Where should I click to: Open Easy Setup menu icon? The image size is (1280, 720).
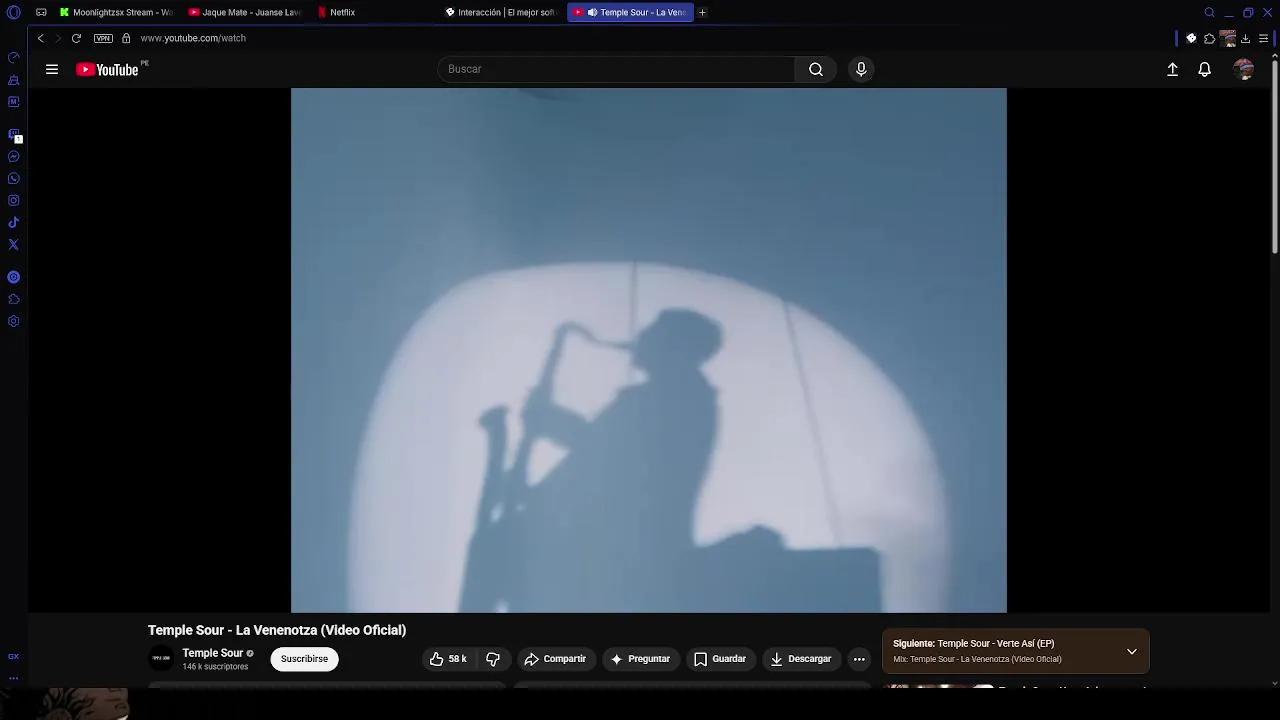pos(1263,39)
